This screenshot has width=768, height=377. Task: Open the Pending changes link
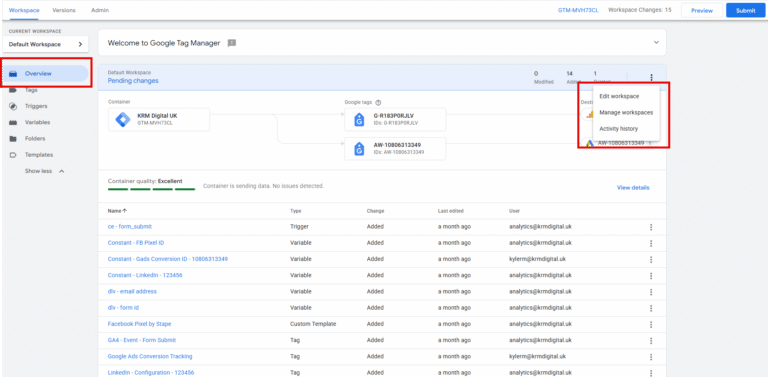133,81
